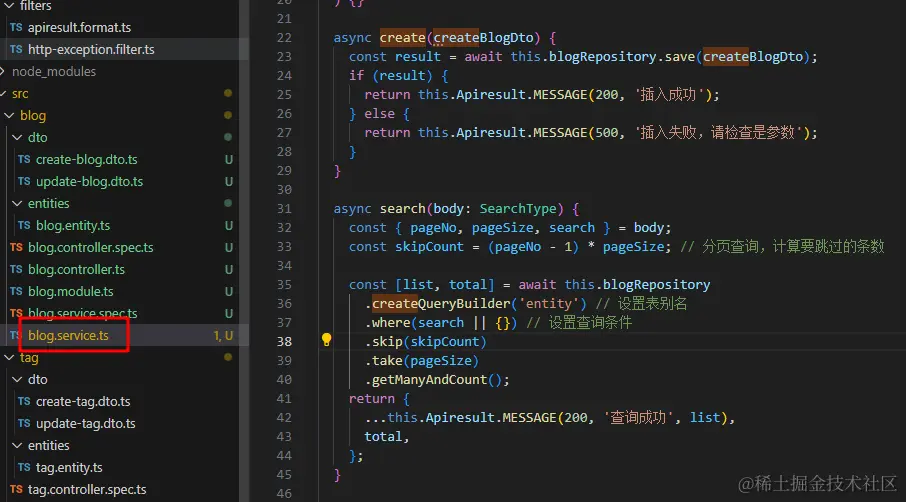Collapse the tag folder chevron

click(x=9, y=357)
